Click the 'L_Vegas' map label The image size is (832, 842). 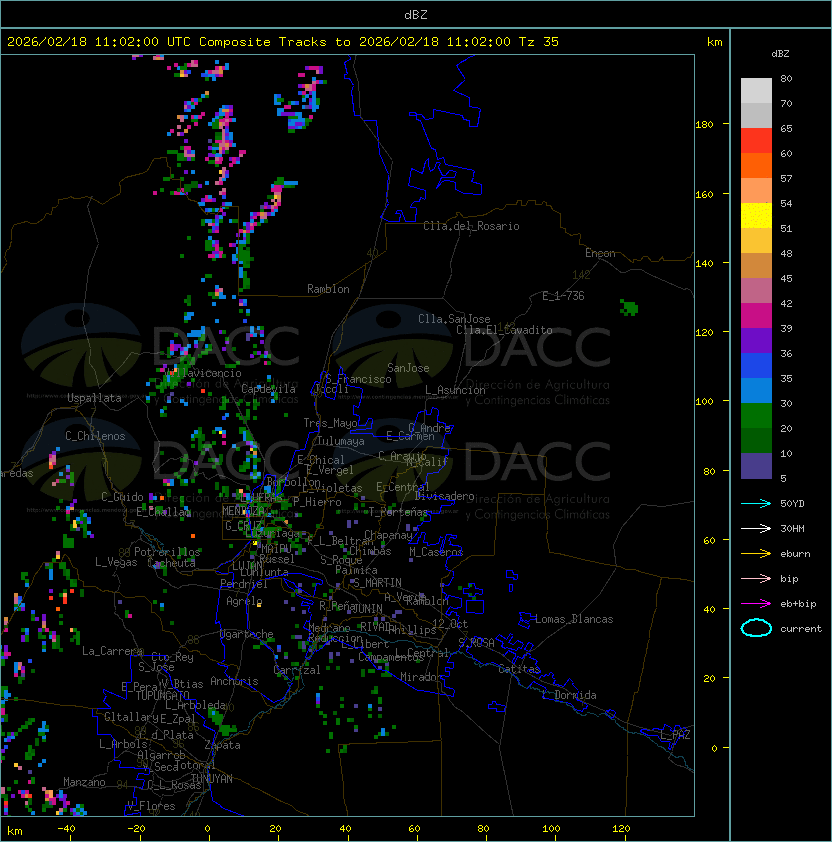(x=116, y=562)
